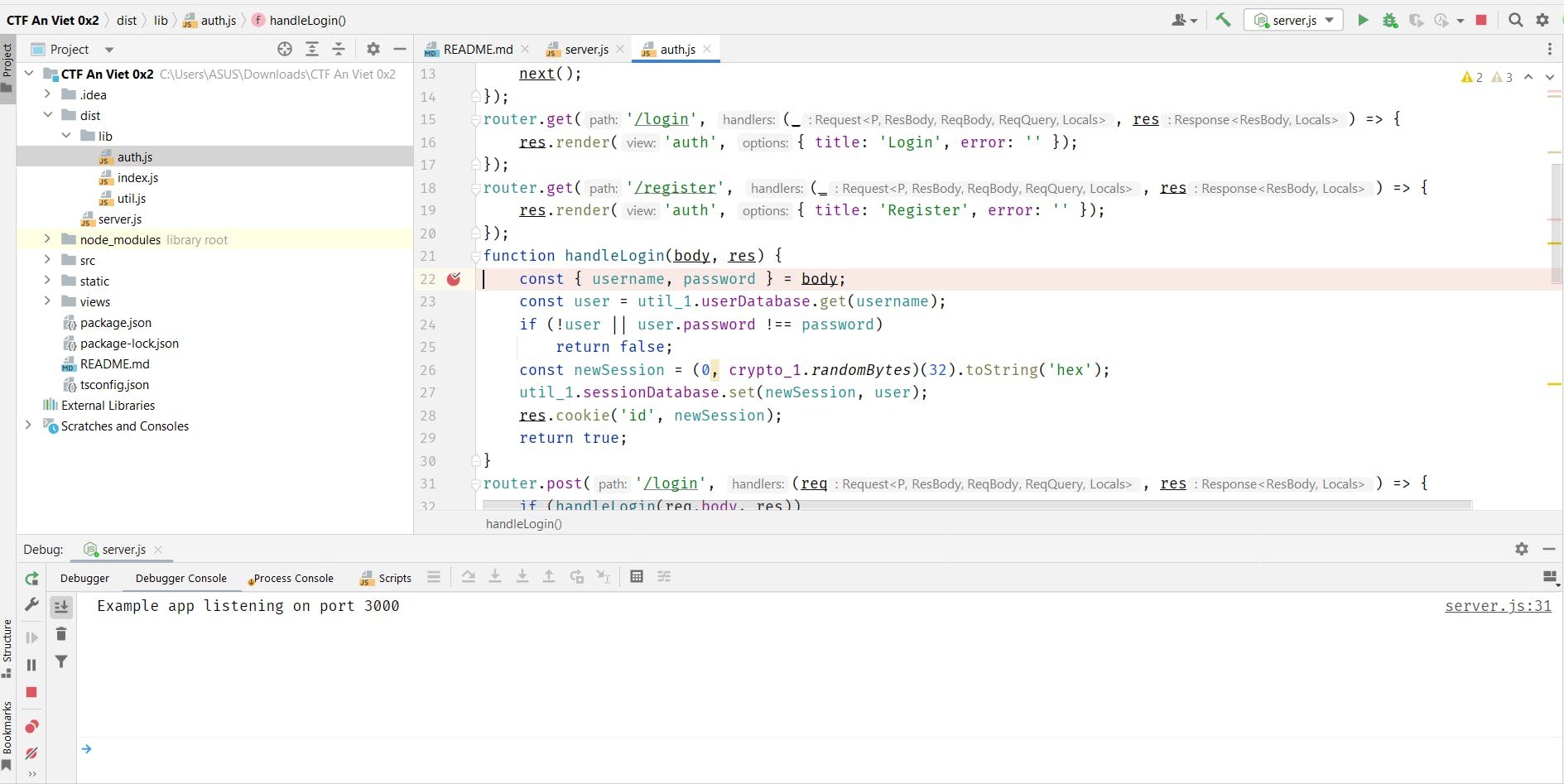The width and height of the screenshot is (1564, 784).
Task: Jump to next highlighted error arrow
Action: click(x=1550, y=77)
